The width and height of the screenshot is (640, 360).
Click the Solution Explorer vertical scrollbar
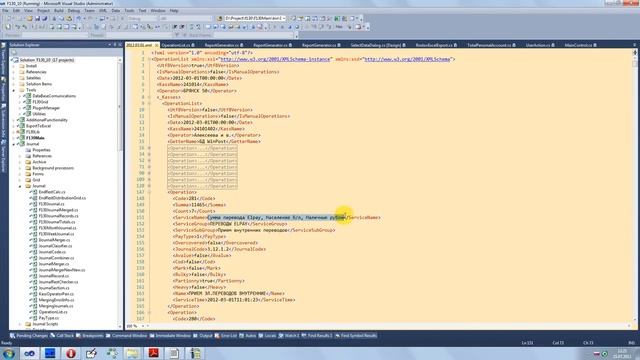point(120,192)
